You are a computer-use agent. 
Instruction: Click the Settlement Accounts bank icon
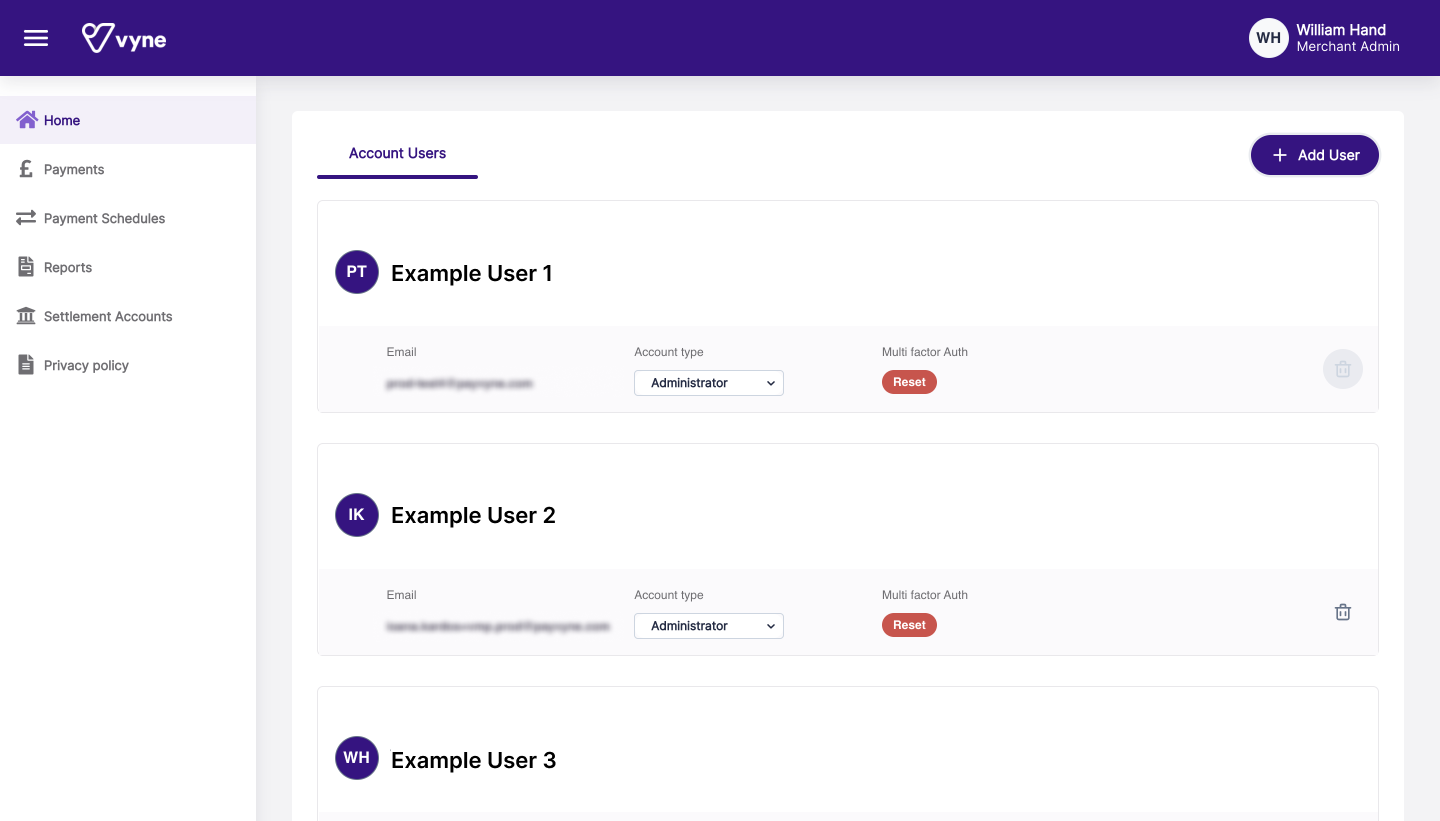[26, 316]
